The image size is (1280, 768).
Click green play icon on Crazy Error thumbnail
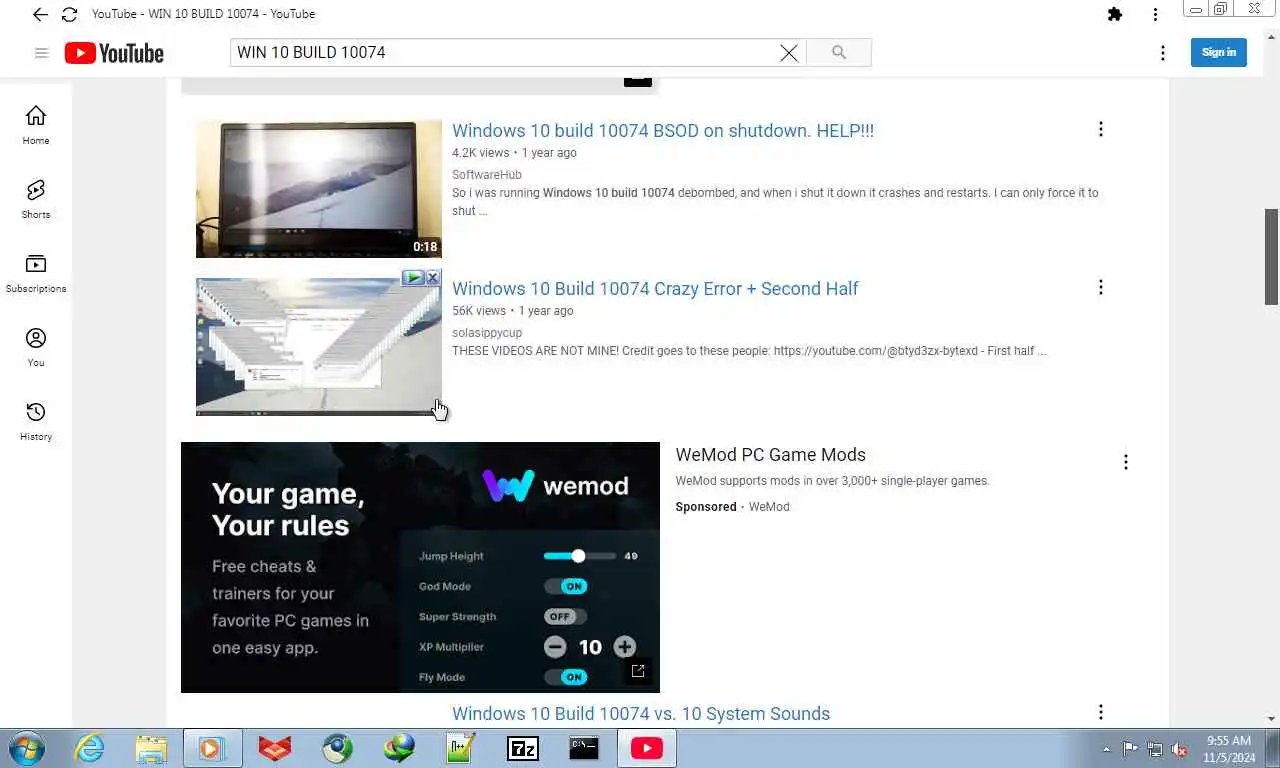pos(413,277)
